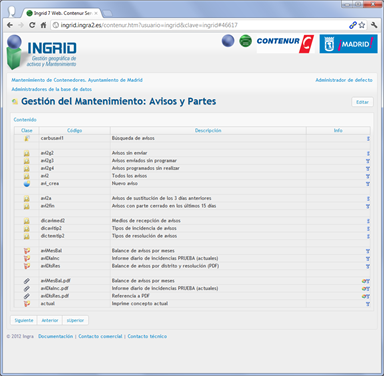Viewport: 384px width, 376px height.
Task: Click the blue globe icon beside avi_crea
Action: pos(27,184)
